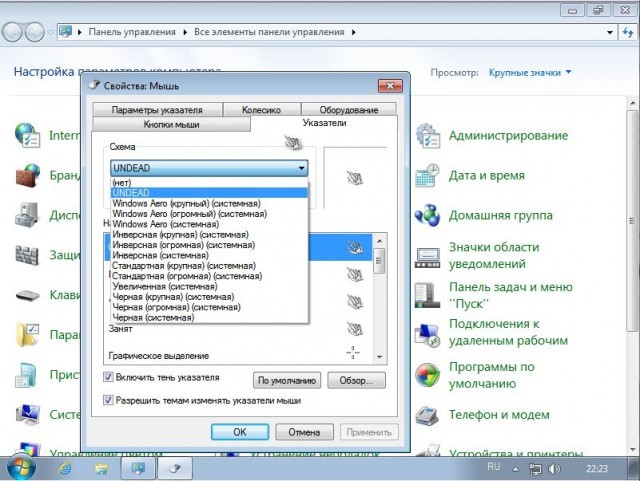This screenshot has height=481, width=640.
Task: Click По умолчанию button
Action: pyautogui.click(x=287, y=381)
